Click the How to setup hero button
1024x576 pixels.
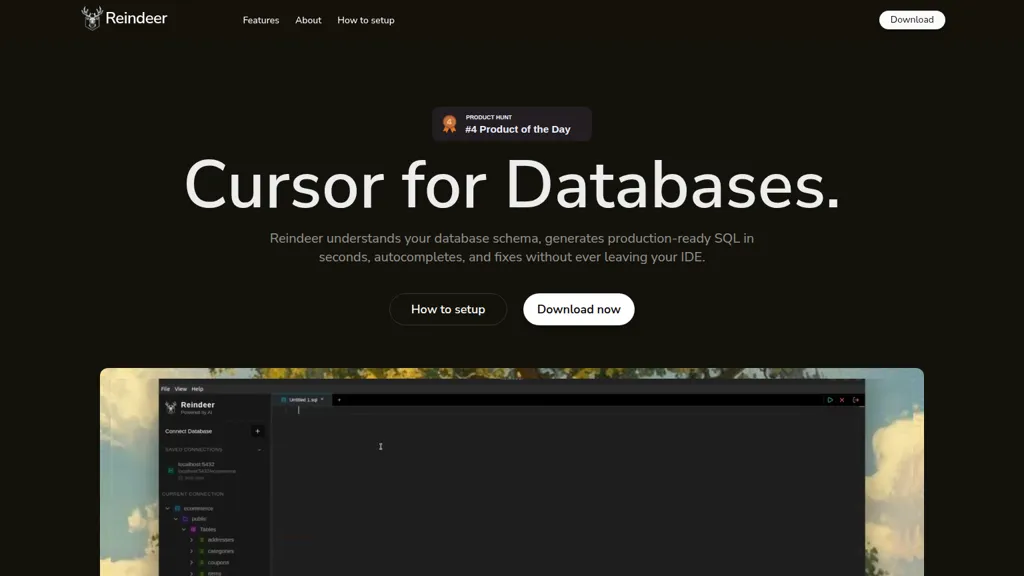pyautogui.click(x=448, y=310)
